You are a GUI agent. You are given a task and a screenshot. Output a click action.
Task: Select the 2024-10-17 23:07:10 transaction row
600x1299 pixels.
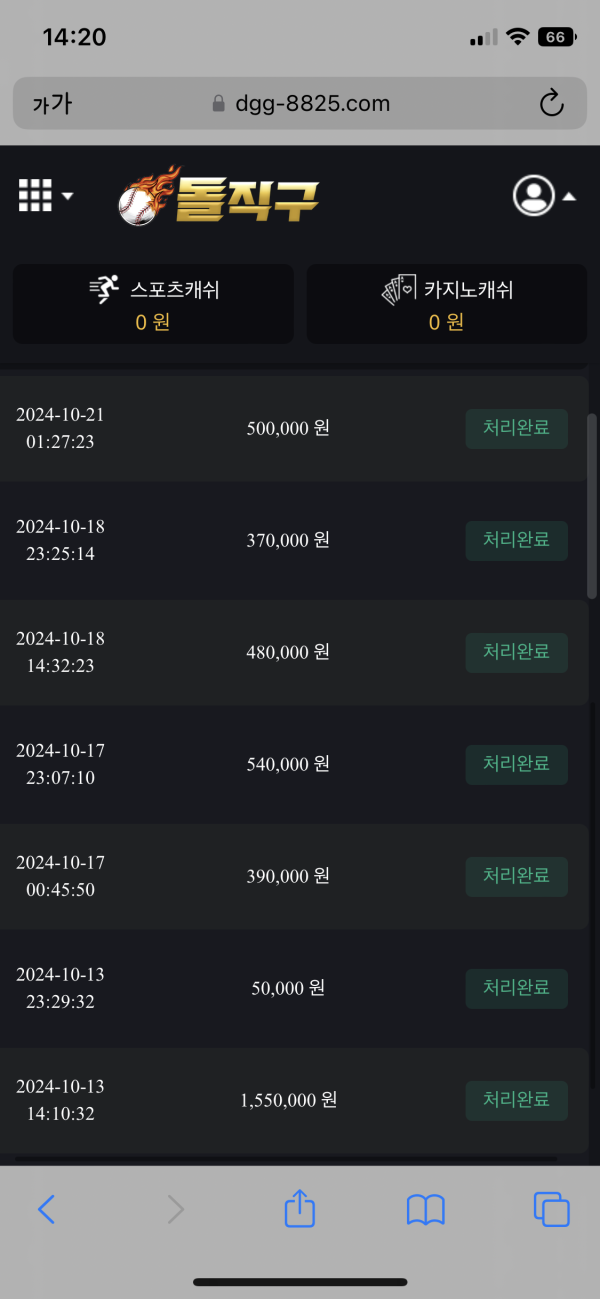tap(290, 764)
